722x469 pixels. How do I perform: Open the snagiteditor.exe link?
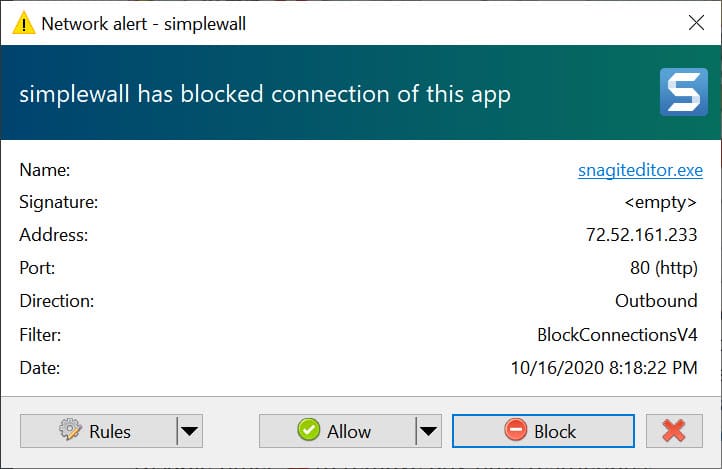640,170
